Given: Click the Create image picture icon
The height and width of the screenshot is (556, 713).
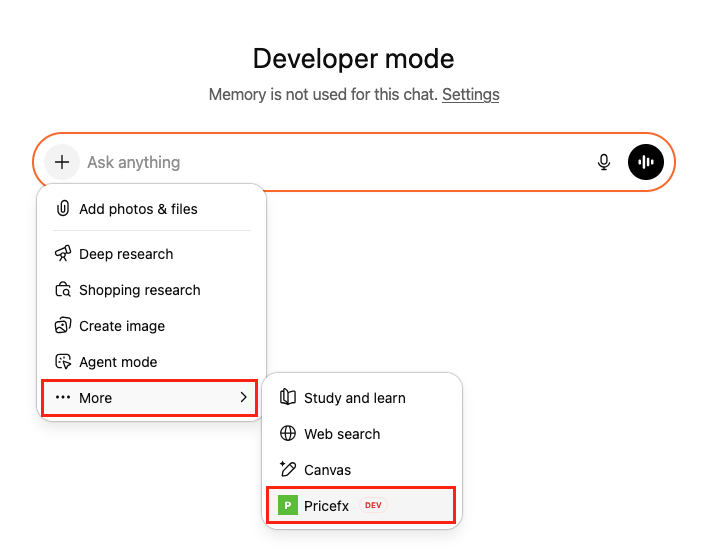Looking at the screenshot, I should tap(63, 326).
